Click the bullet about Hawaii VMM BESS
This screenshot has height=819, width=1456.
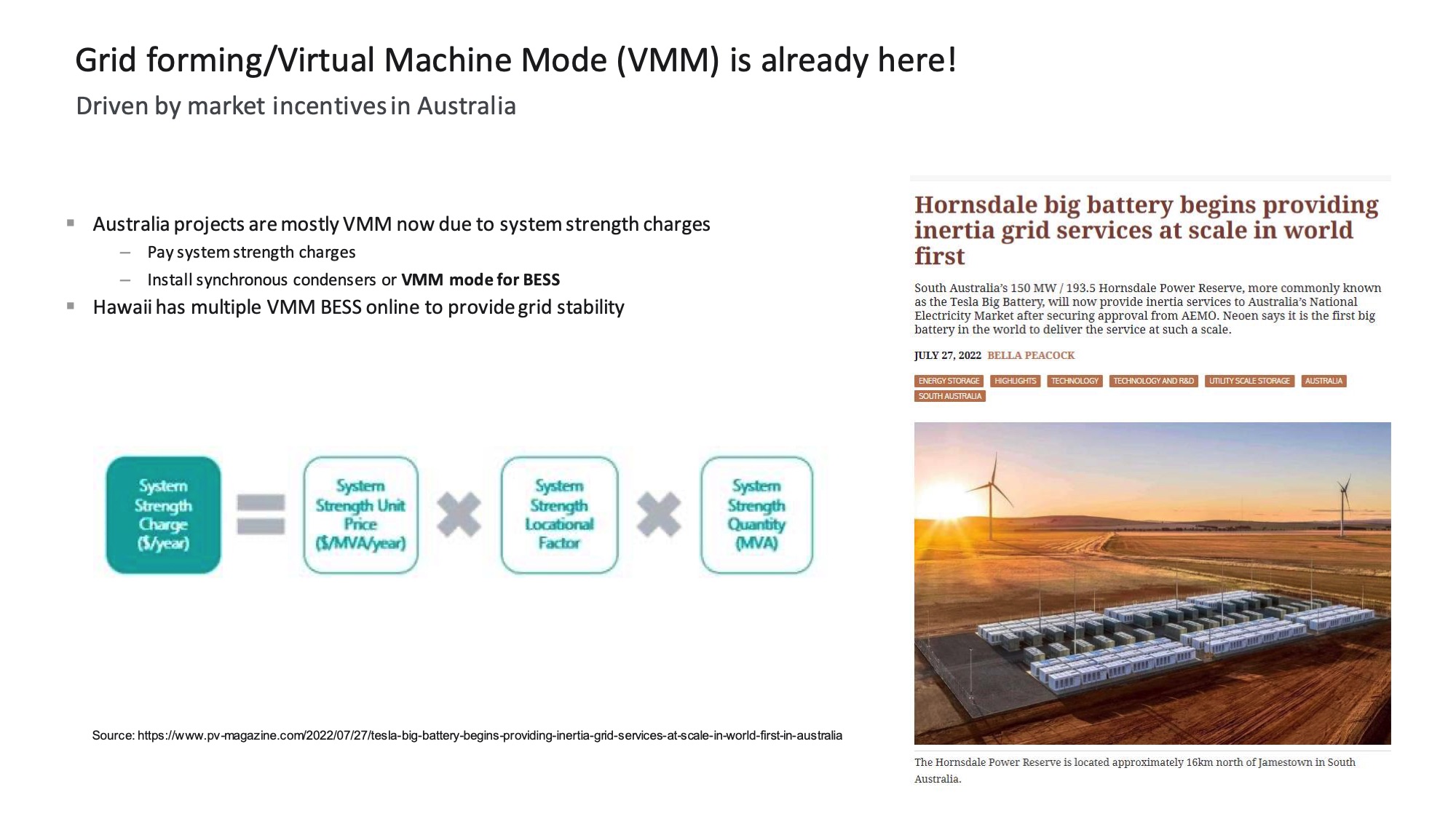[358, 307]
